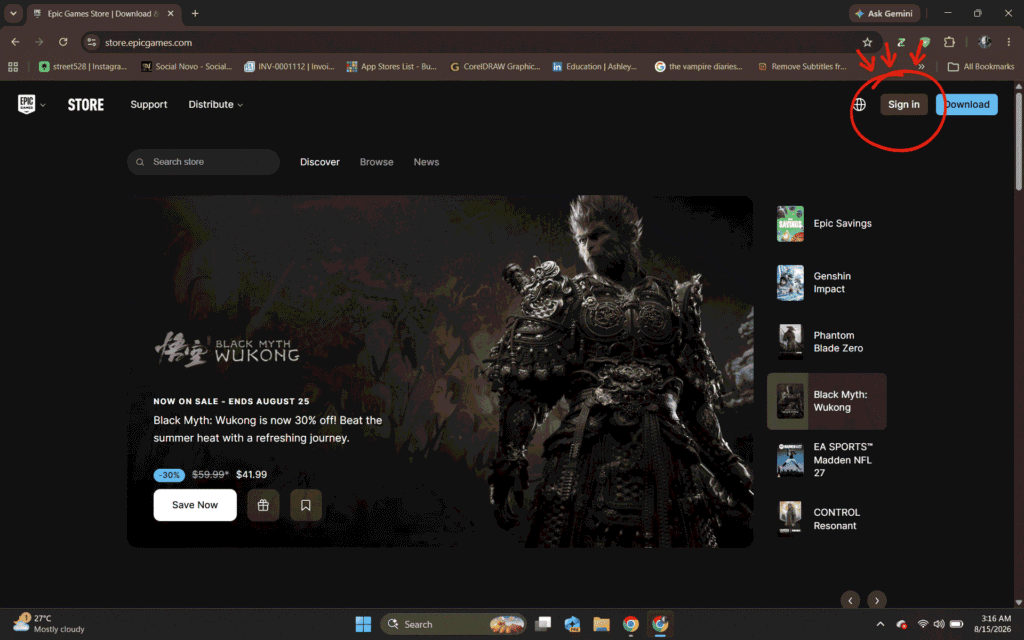The width and height of the screenshot is (1024, 640).
Task: Click the Sign in button
Action: coord(903,104)
